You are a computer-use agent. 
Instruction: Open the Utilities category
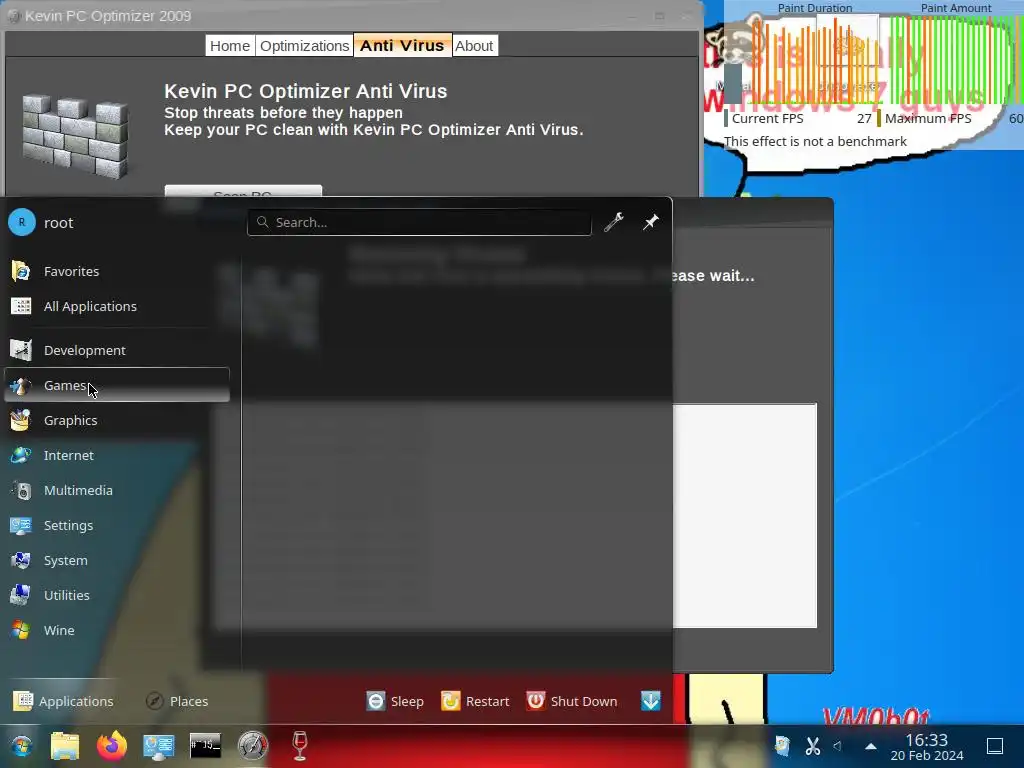pyautogui.click(x=116, y=595)
